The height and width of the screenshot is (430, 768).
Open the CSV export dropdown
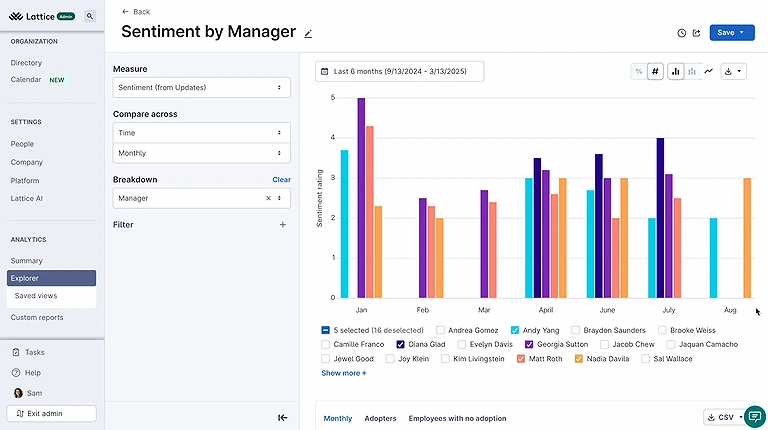[723, 417]
